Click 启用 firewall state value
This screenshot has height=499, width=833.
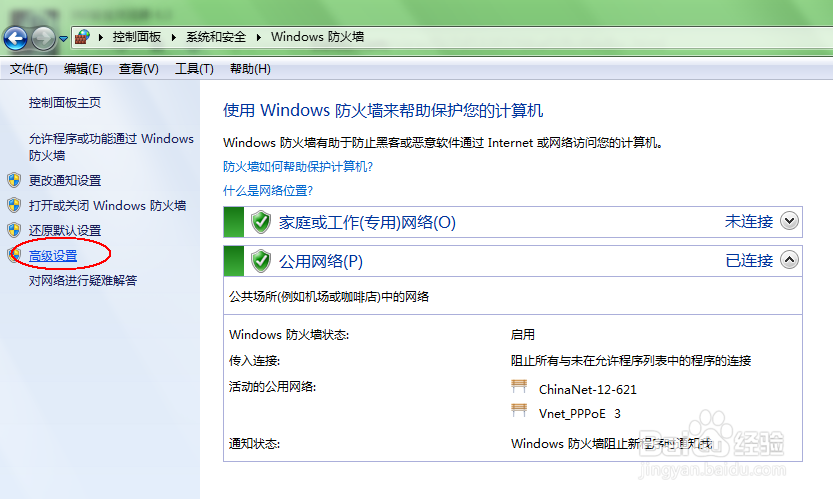coord(523,334)
